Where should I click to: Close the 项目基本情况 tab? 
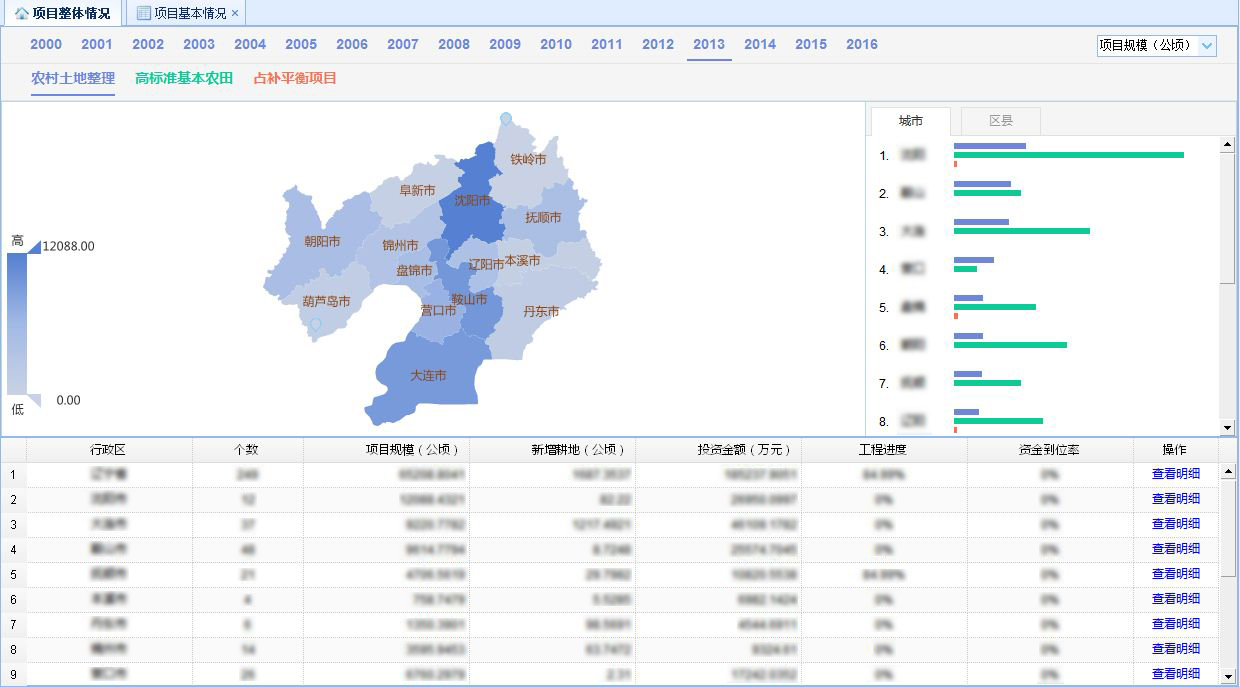(235, 14)
